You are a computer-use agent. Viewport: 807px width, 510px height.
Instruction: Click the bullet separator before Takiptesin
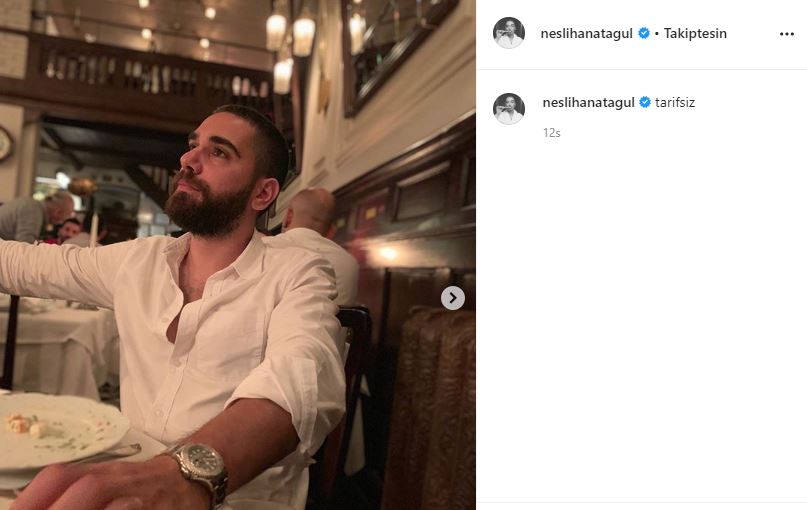point(656,33)
